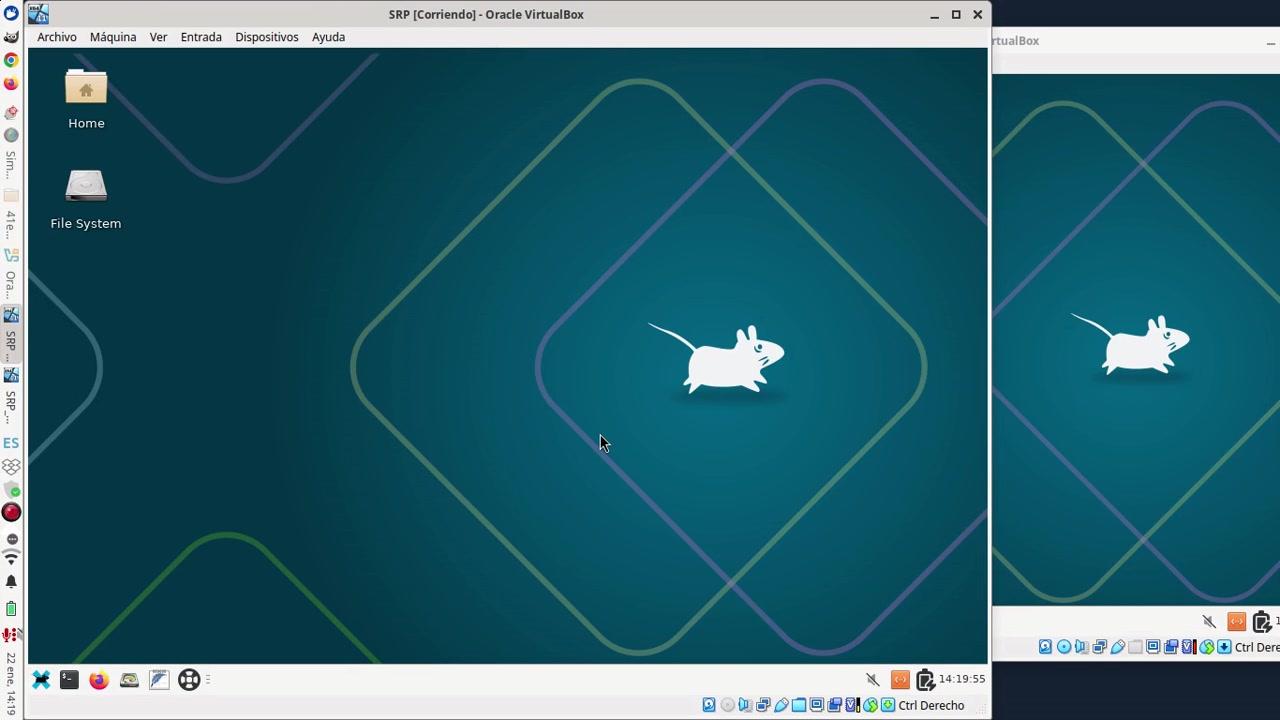
Task: Click the network adapter indicator in SRP status bar
Action: click(763, 705)
